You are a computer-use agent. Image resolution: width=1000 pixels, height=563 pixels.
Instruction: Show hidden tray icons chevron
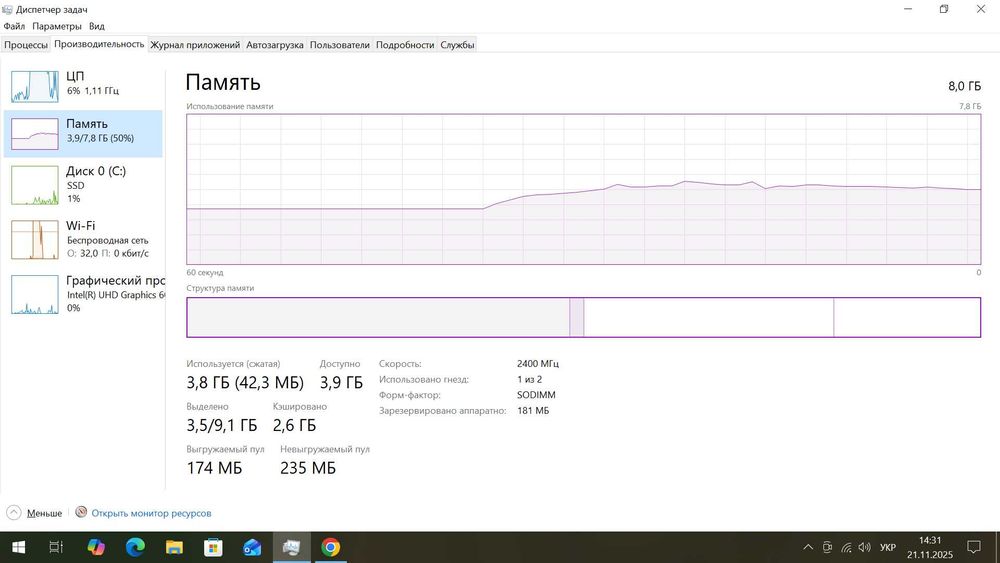point(808,547)
